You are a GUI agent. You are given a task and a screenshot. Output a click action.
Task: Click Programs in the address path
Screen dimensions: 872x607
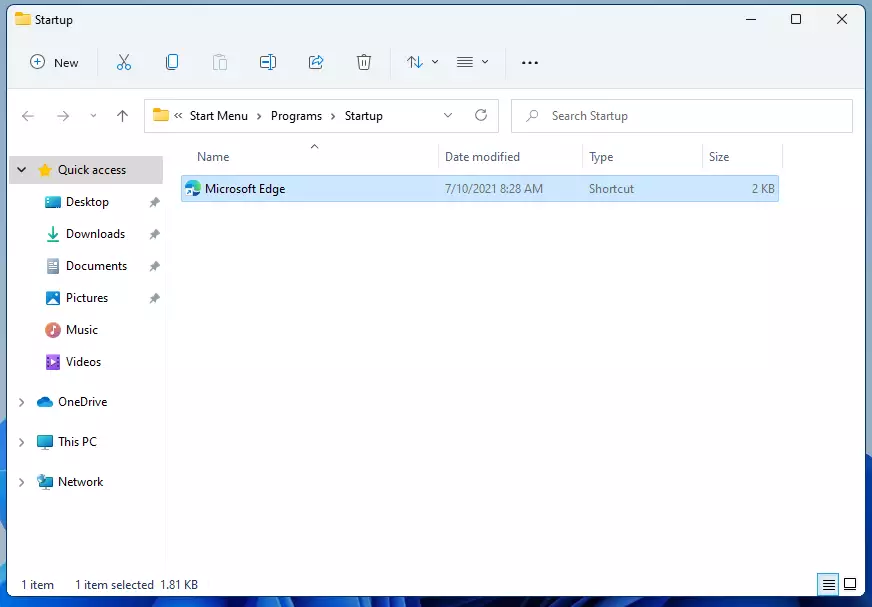296,116
